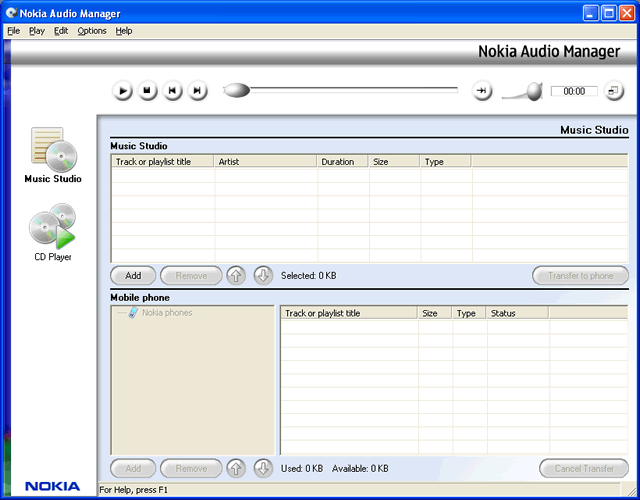Click the Add button in Music Studio

pos(133,276)
